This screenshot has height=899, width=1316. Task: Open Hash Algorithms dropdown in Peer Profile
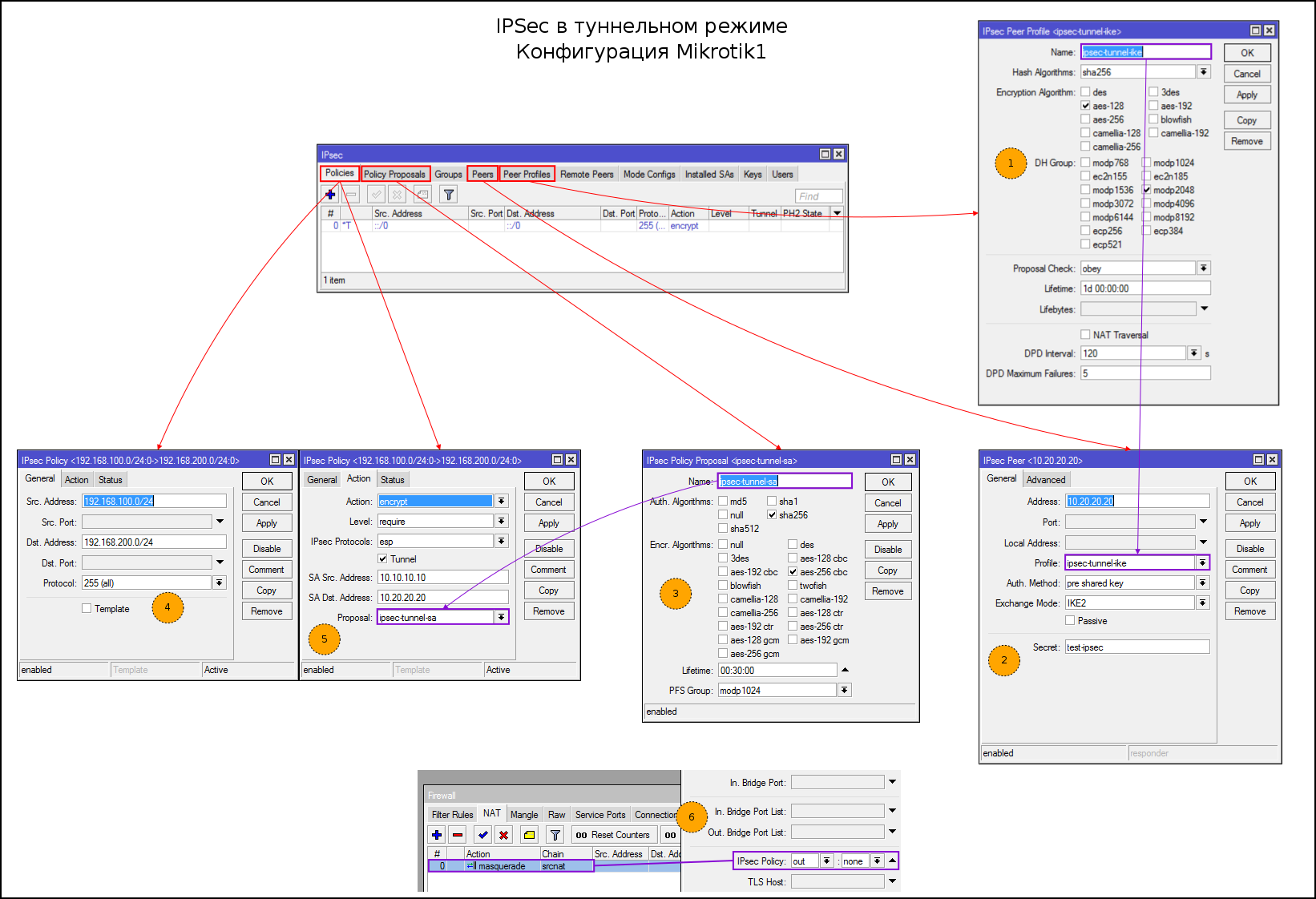(1204, 72)
